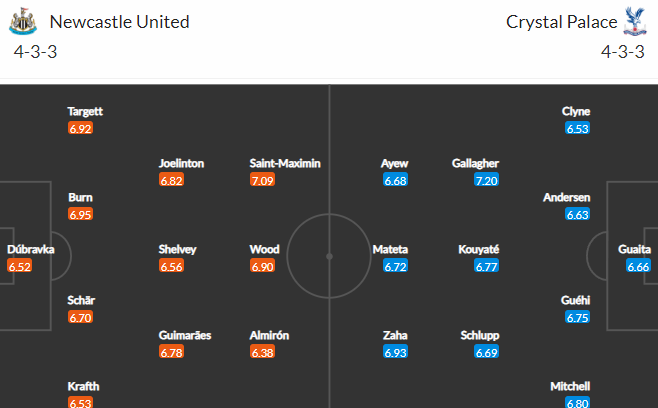Select player Saint-Maximin on the pitch
This screenshot has height=408, width=658.
coord(285,163)
